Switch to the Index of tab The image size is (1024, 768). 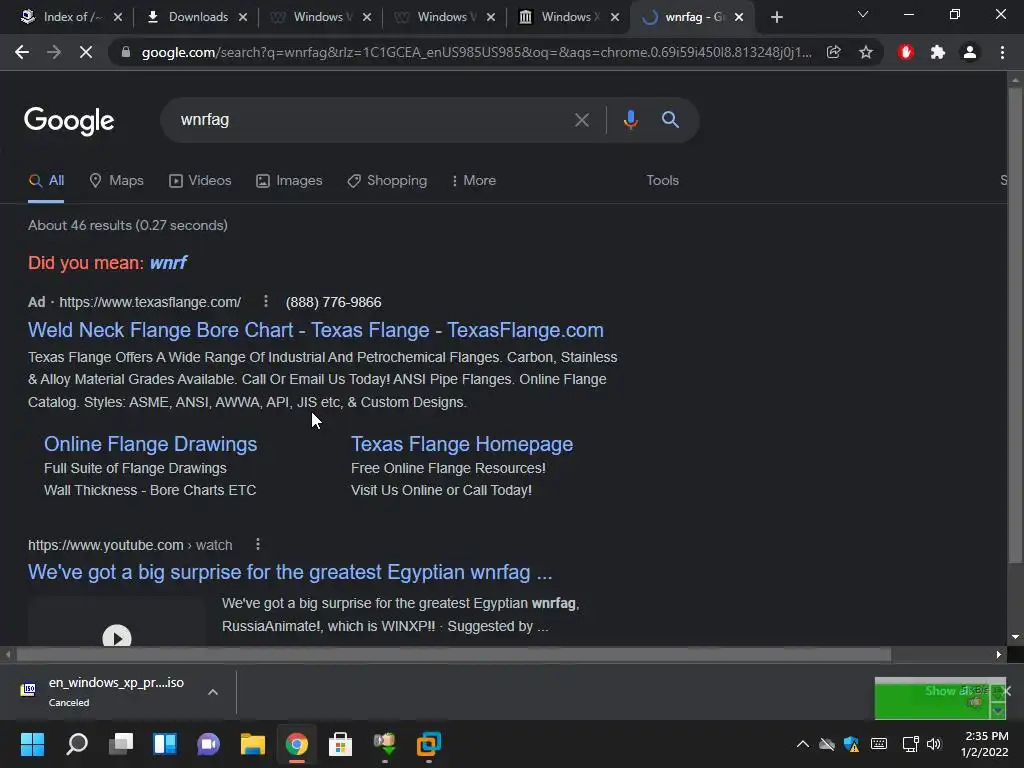click(62, 17)
